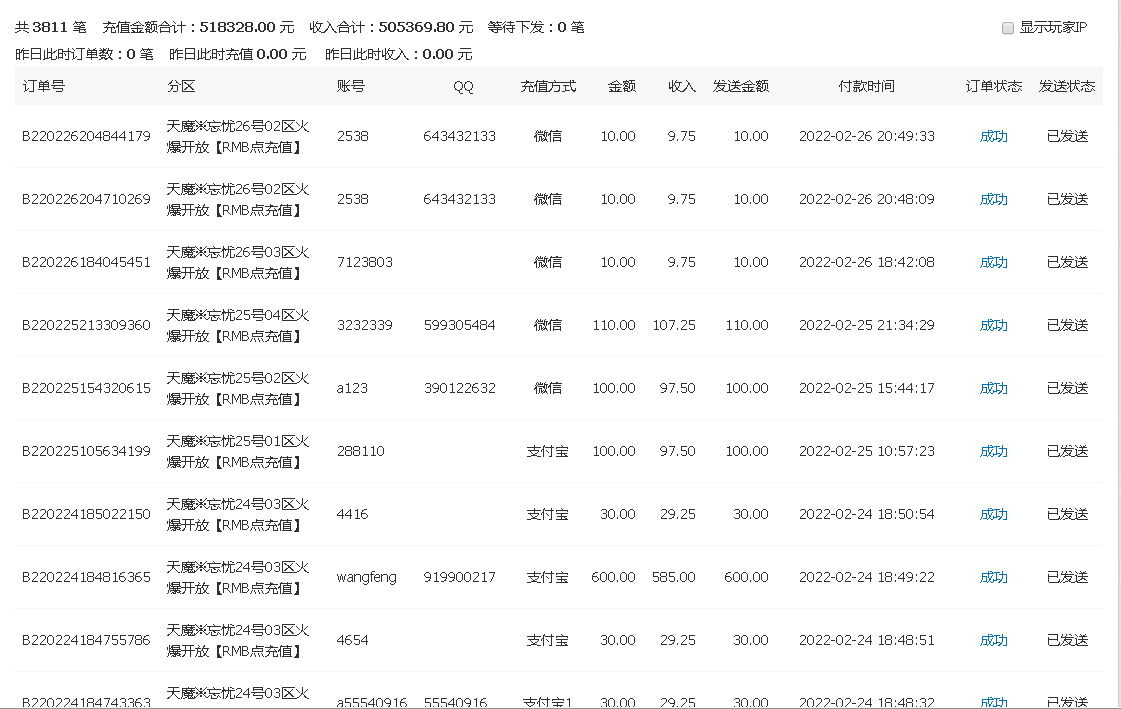Click the 订单号 column header

[x=45, y=86]
